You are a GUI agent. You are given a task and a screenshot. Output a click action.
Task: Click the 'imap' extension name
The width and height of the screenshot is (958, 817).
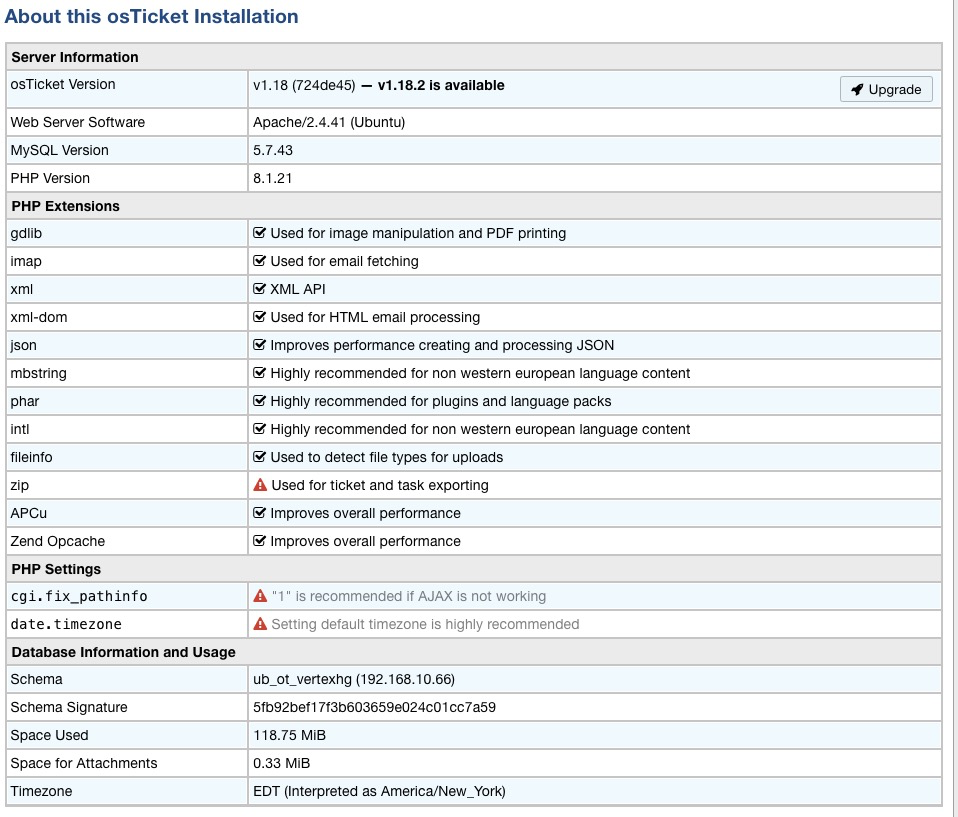click(x=26, y=262)
